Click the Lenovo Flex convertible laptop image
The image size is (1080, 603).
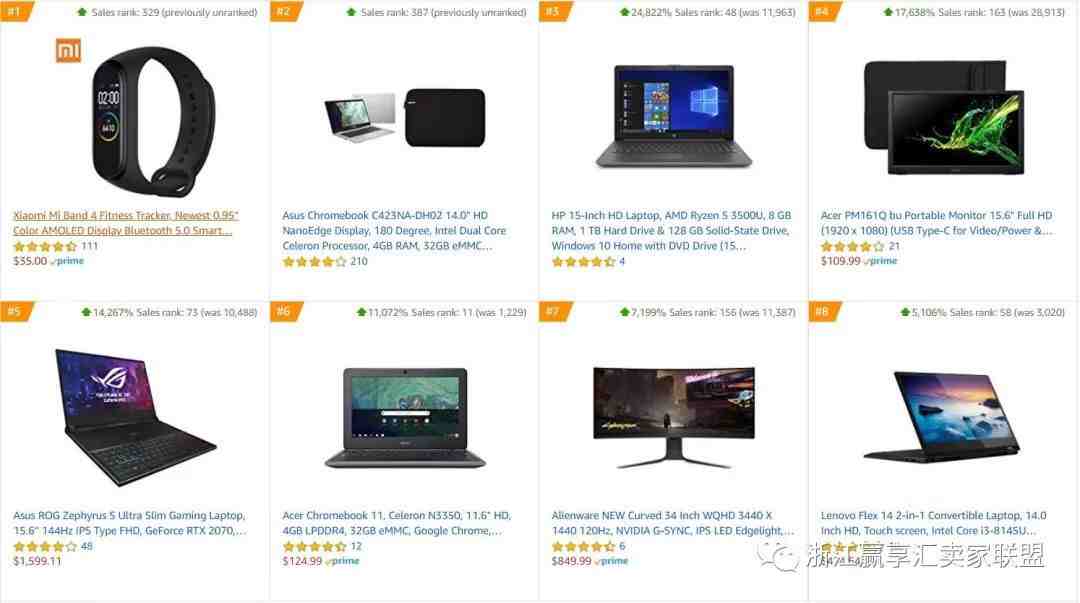pos(941,416)
